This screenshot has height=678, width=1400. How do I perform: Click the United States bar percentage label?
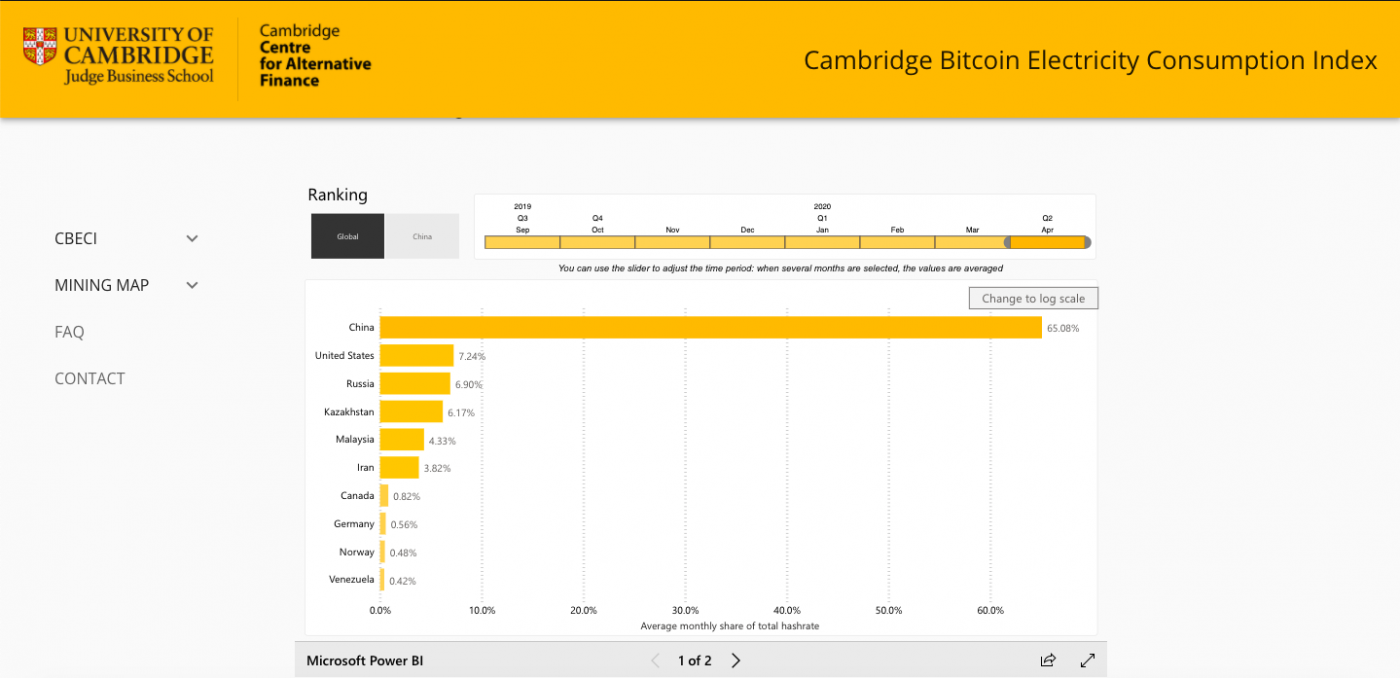[471, 355]
